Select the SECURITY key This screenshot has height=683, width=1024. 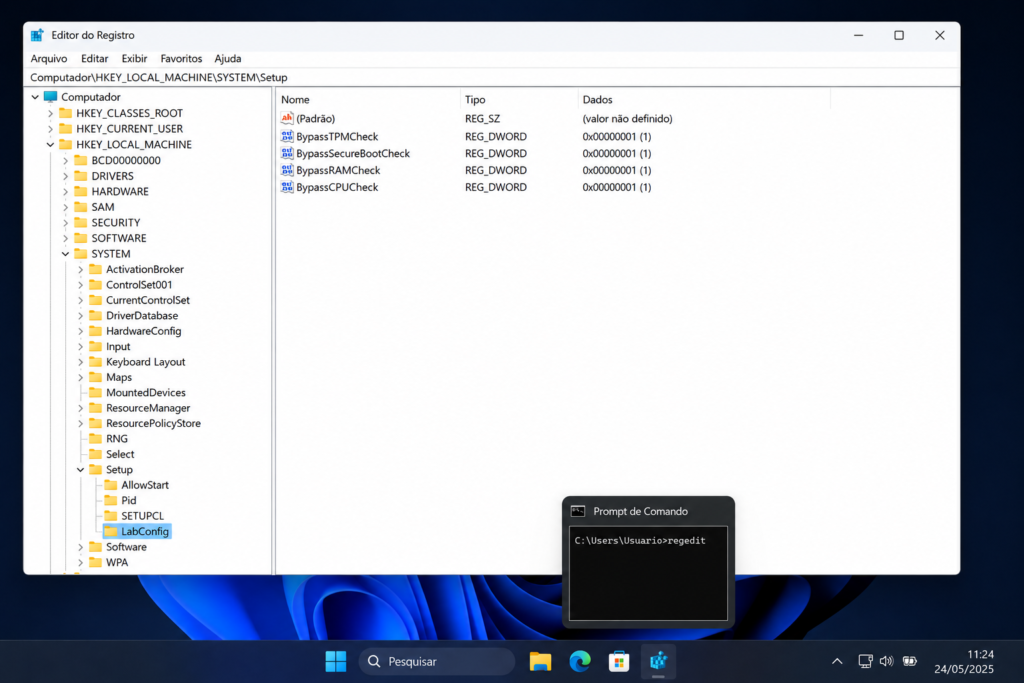click(x=116, y=223)
